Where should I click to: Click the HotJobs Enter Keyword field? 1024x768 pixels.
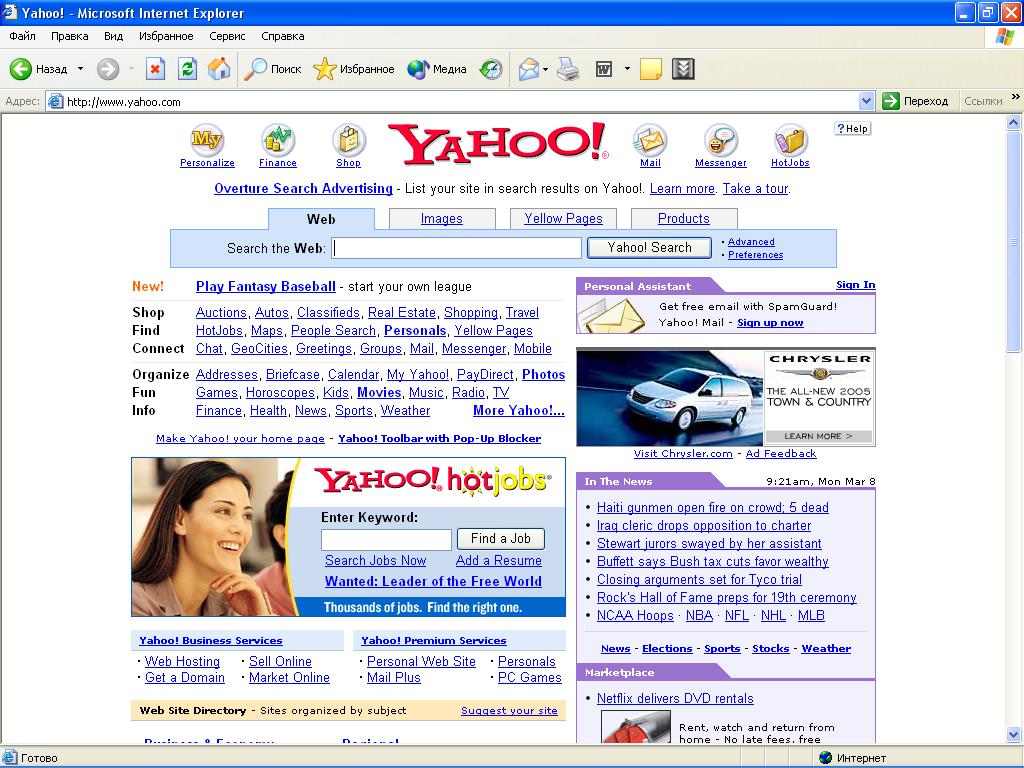tap(387, 539)
